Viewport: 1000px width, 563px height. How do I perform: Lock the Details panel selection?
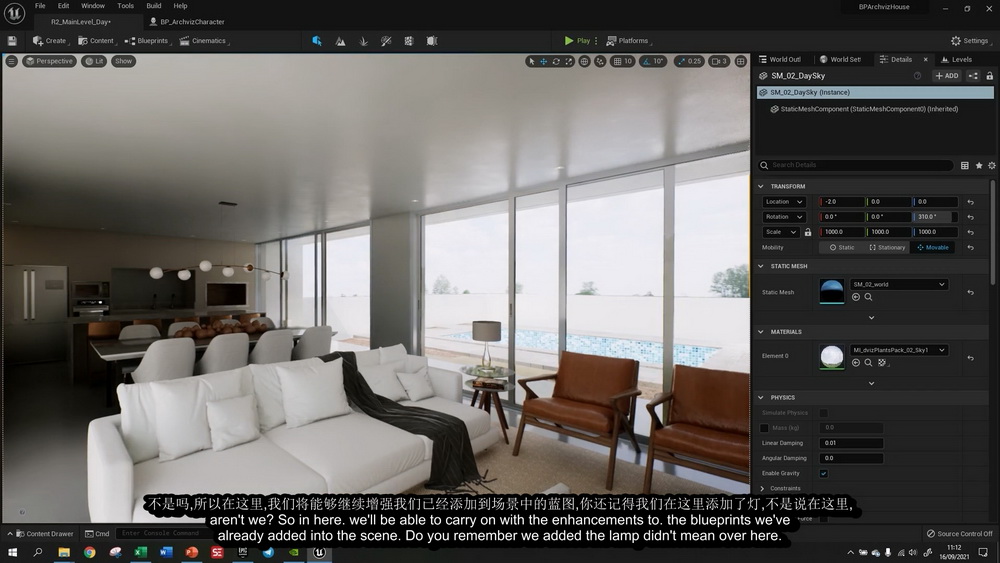tap(989, 76)
